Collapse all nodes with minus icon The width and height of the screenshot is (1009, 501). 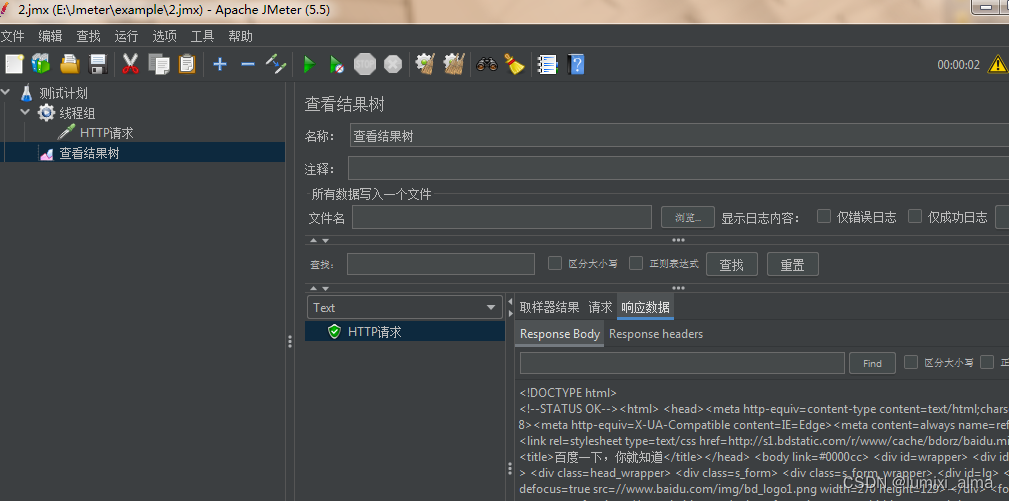point(248,64)
